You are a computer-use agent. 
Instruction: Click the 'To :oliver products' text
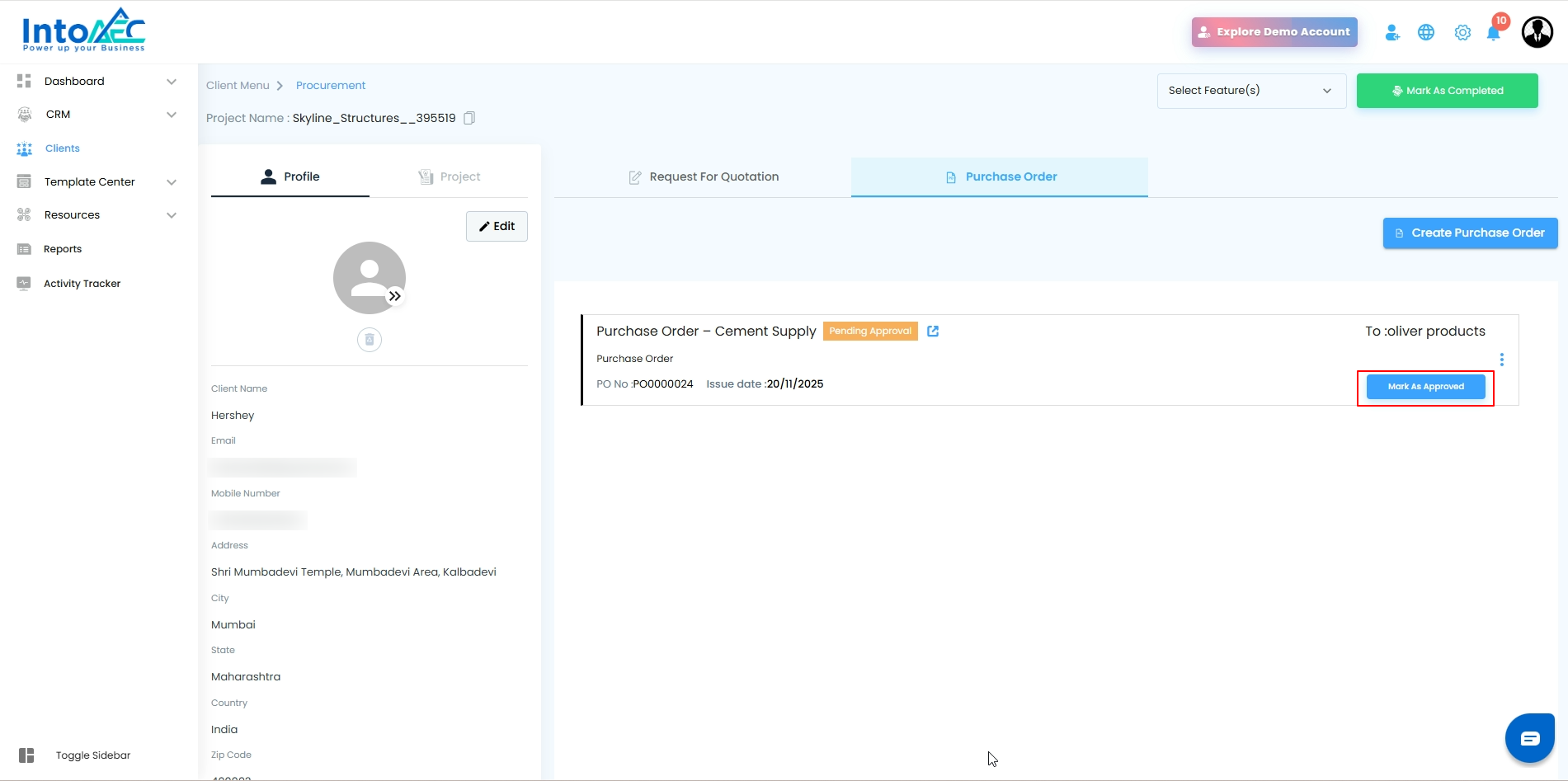[1425, 331]
